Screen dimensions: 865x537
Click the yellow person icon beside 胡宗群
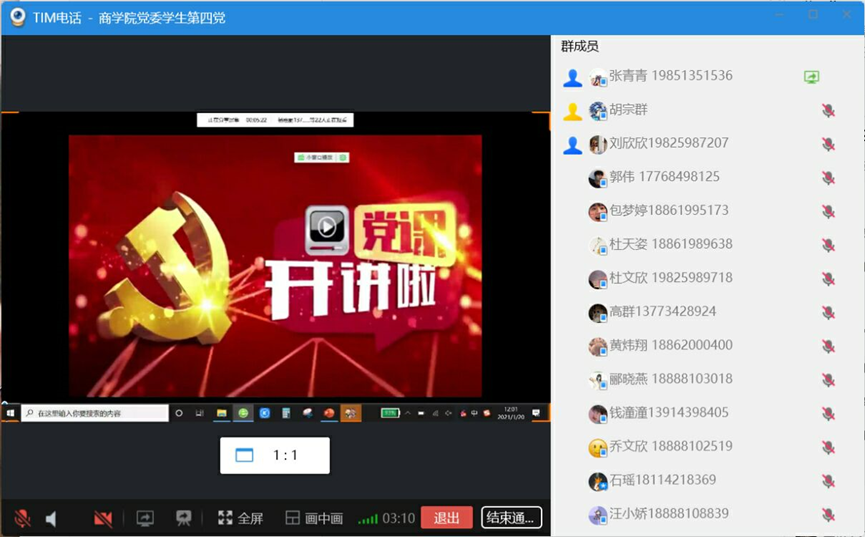pos(573,111)
